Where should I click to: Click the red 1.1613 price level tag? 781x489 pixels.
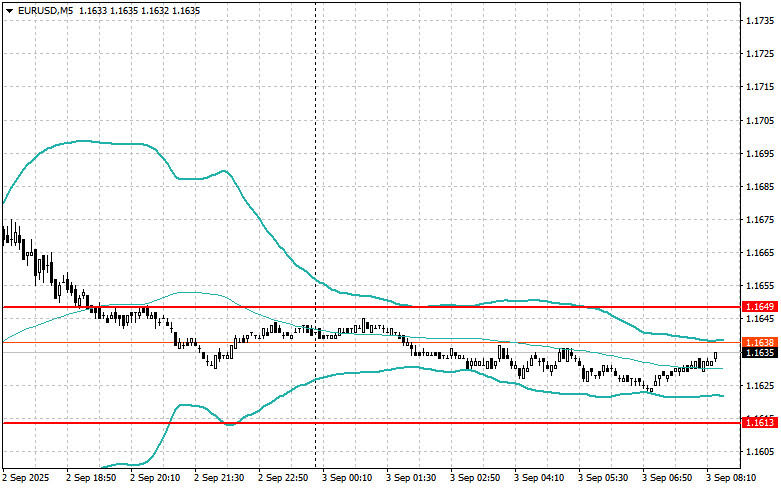(760, 423)
